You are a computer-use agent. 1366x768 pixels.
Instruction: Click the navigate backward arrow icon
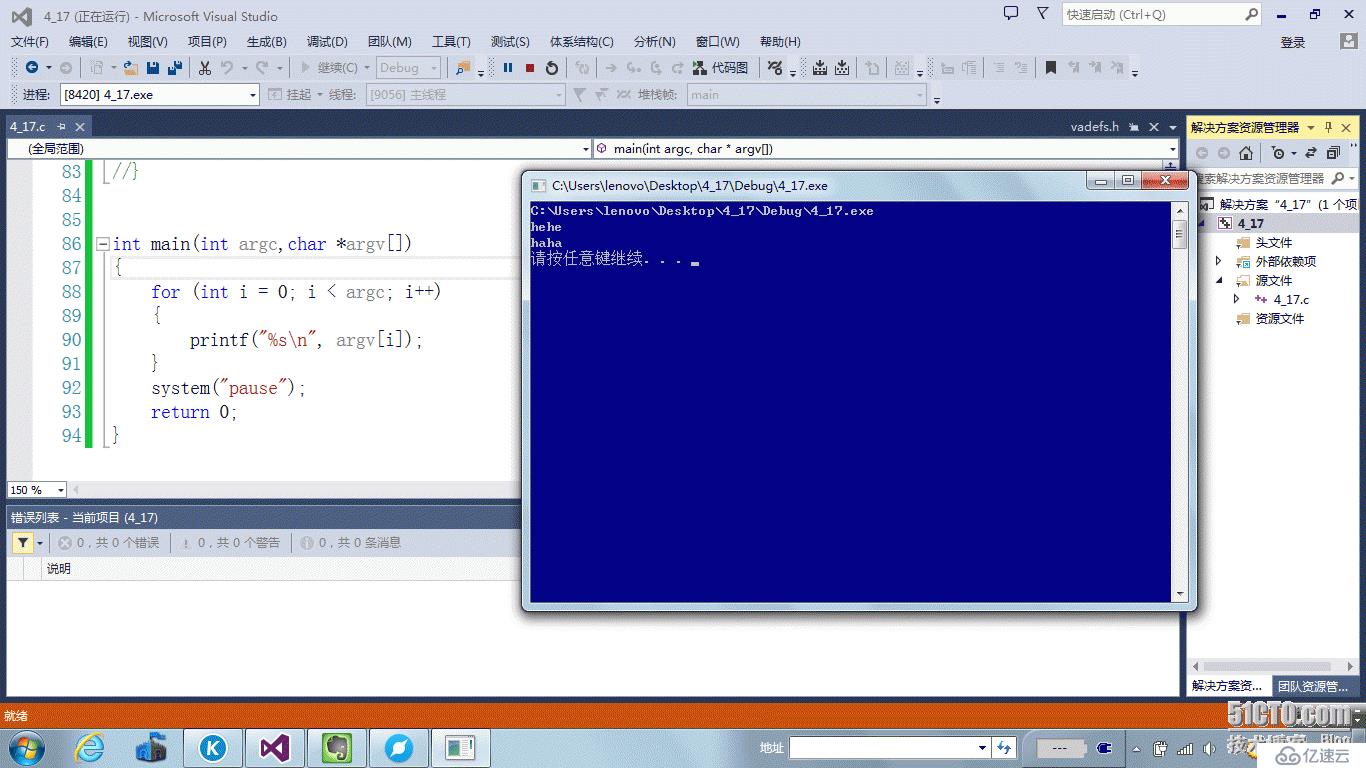[x=32, y=68]
